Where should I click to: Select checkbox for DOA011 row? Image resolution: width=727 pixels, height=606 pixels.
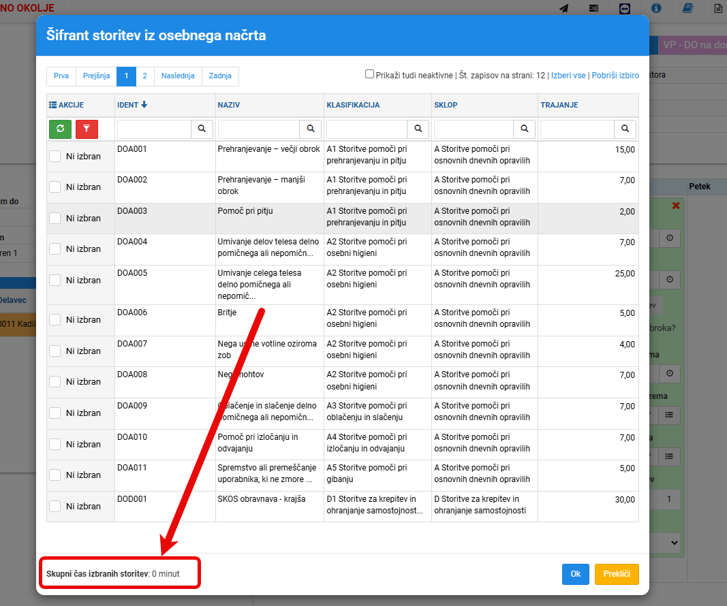[x=55, y=475]
